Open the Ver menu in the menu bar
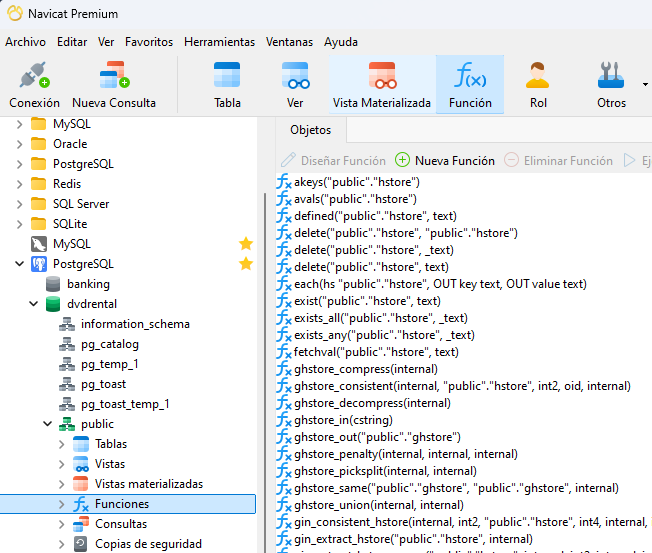 pyautogui.click(x=106, y=42)
